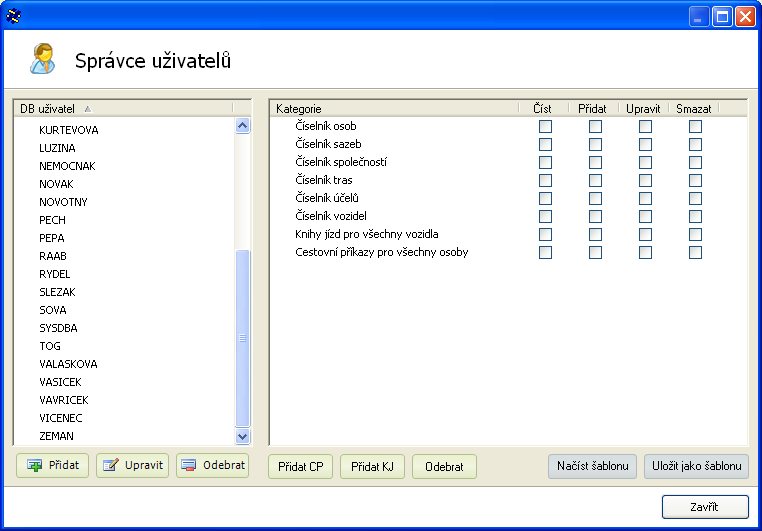Select user ZEMAN
Screen dimensions: 762x531
coord(56,436)
